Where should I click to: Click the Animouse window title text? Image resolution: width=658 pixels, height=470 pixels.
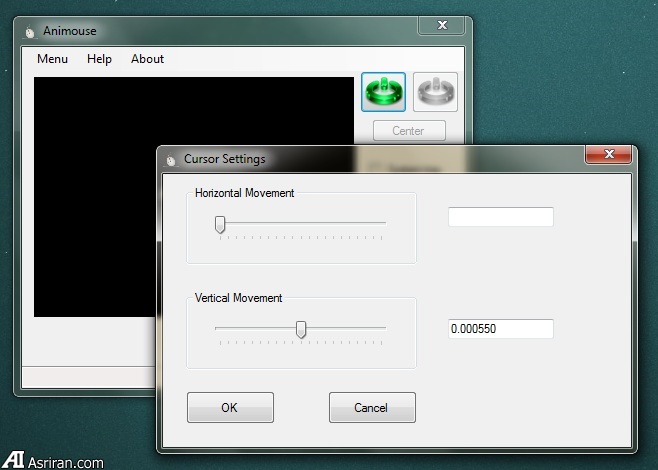tap(70, 31)
